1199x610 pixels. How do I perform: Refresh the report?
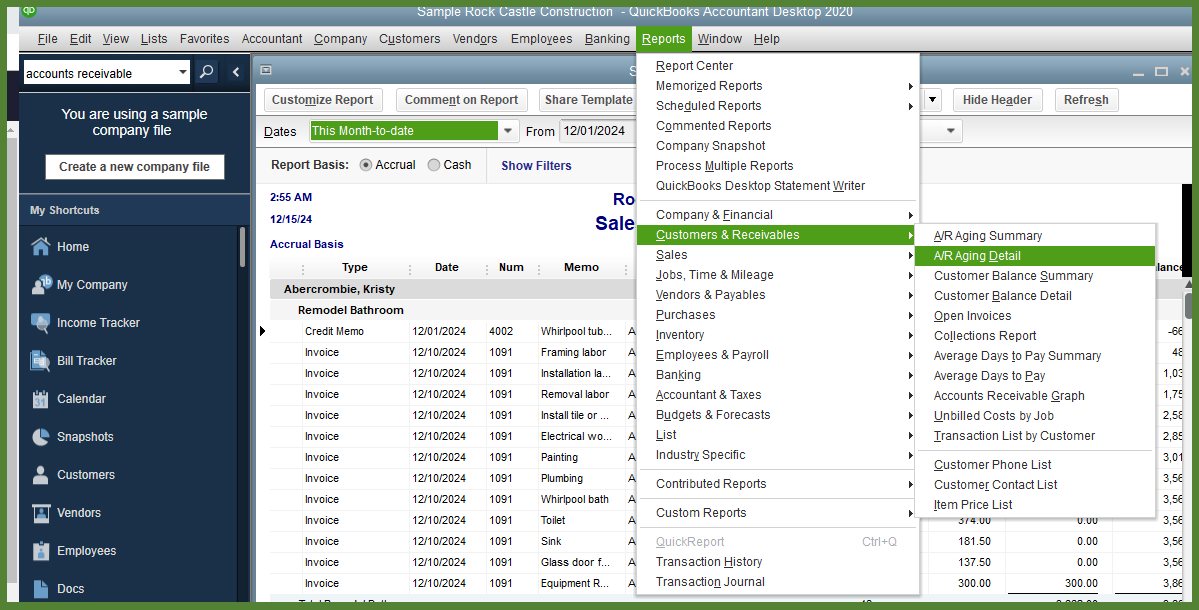pos(1086,99)
